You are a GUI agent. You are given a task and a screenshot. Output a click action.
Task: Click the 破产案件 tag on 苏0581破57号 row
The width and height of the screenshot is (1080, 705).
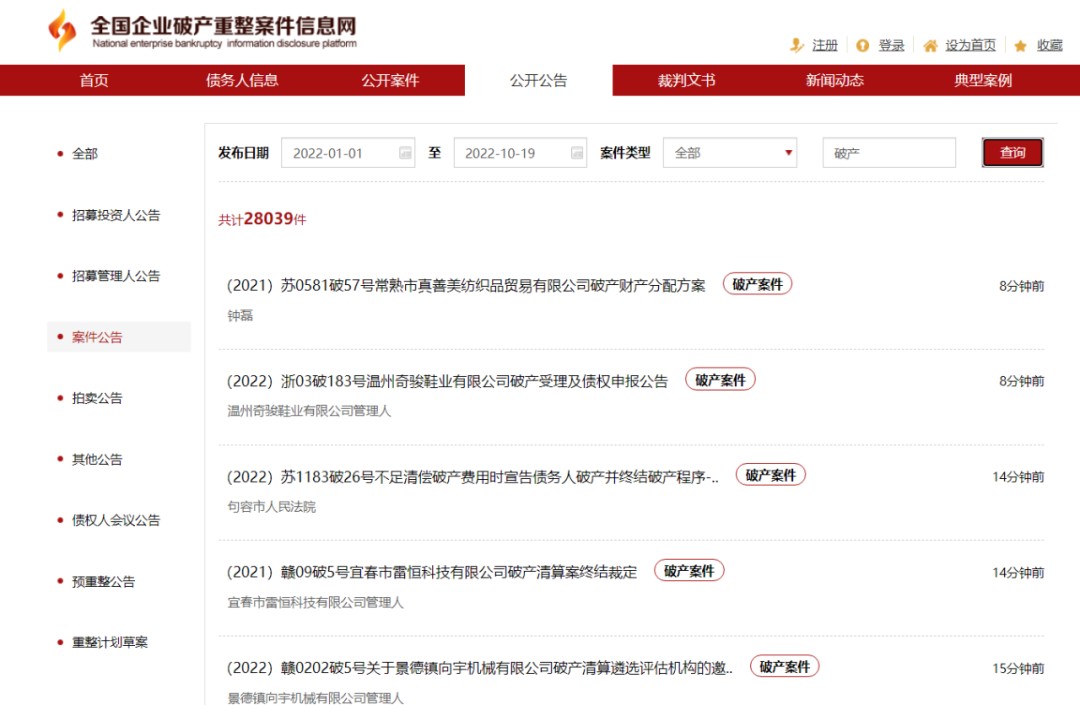(x=757, y=284)
